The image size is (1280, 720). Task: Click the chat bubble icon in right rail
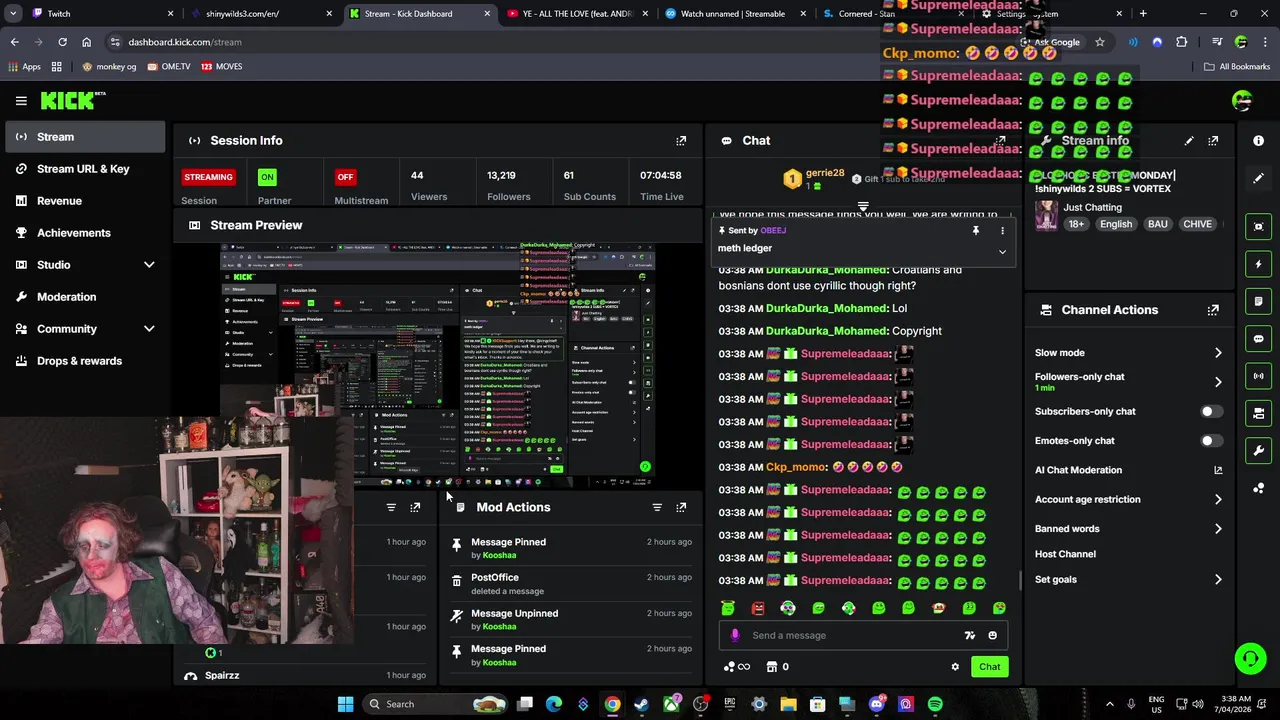1258,339
